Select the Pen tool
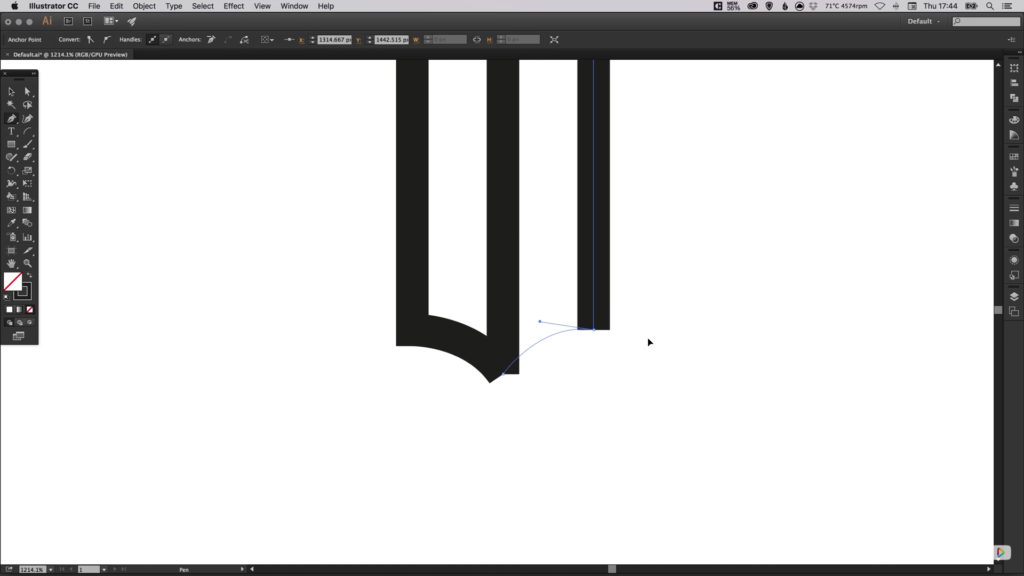 pos(11,118)
